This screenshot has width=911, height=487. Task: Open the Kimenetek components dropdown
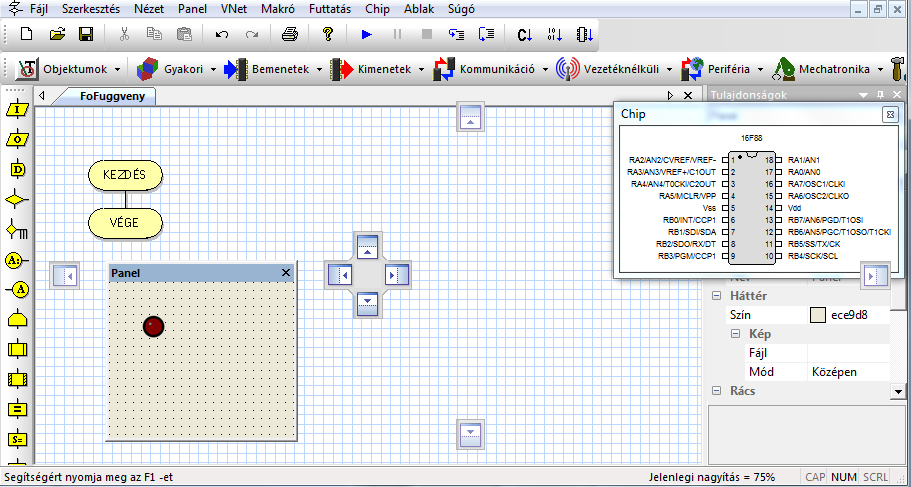[378, 69]
